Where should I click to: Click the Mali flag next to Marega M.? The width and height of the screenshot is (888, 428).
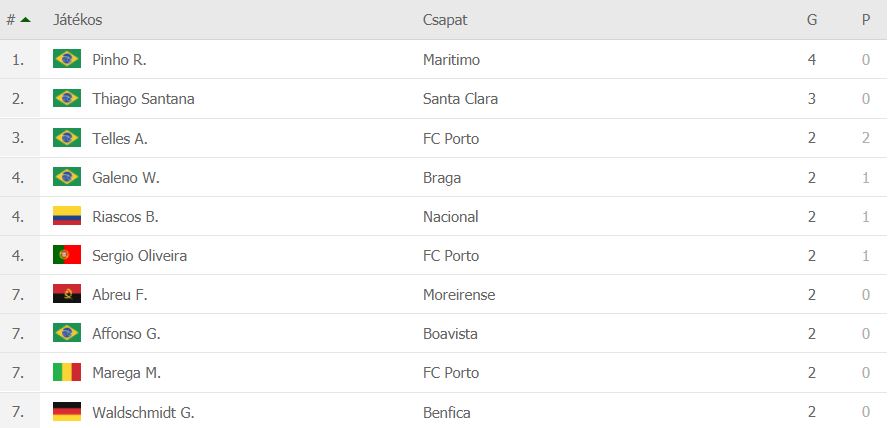[67, 372]
